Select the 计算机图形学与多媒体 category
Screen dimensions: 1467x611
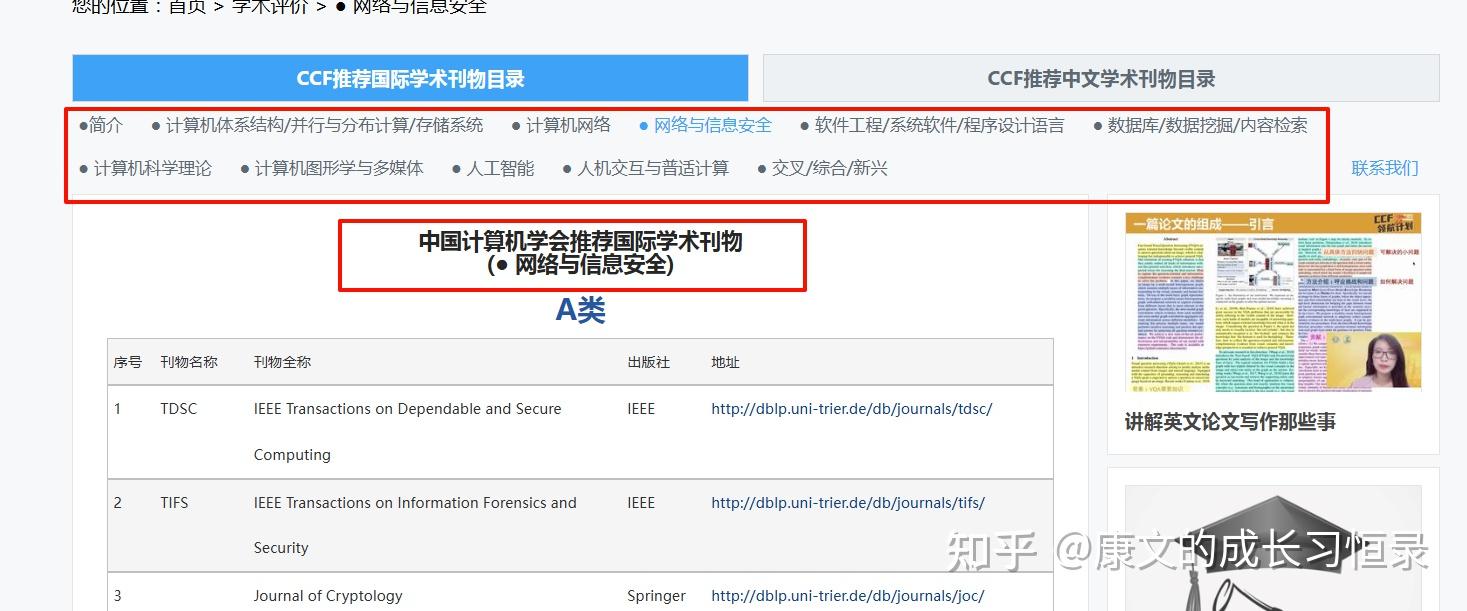click(334, 168)
